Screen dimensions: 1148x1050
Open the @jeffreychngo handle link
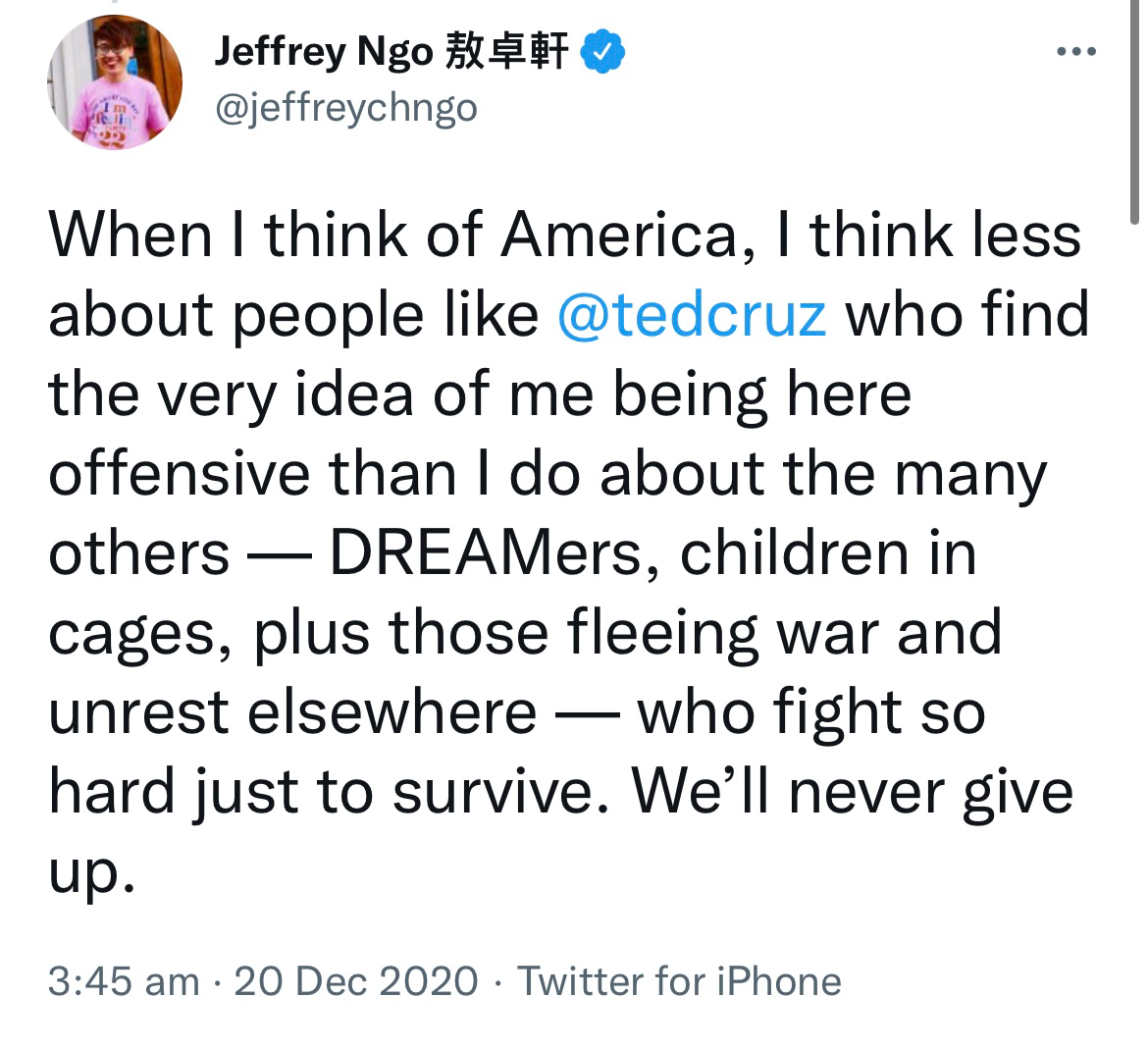click(345, 108)
